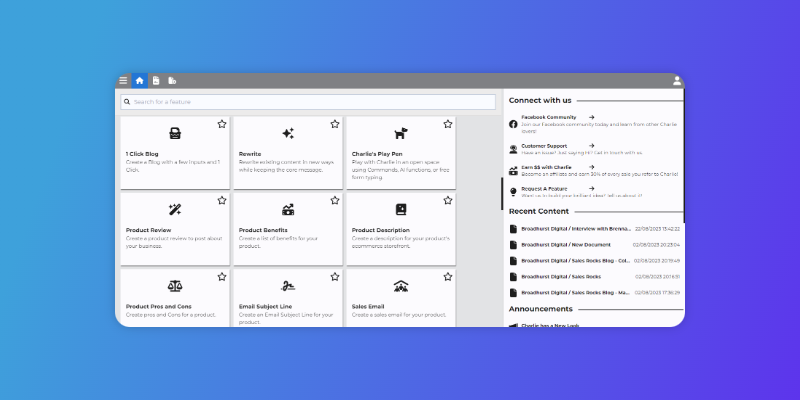Click the Connect with us heading
Viewport: 800px width, 400px height.
pos(540,101)
